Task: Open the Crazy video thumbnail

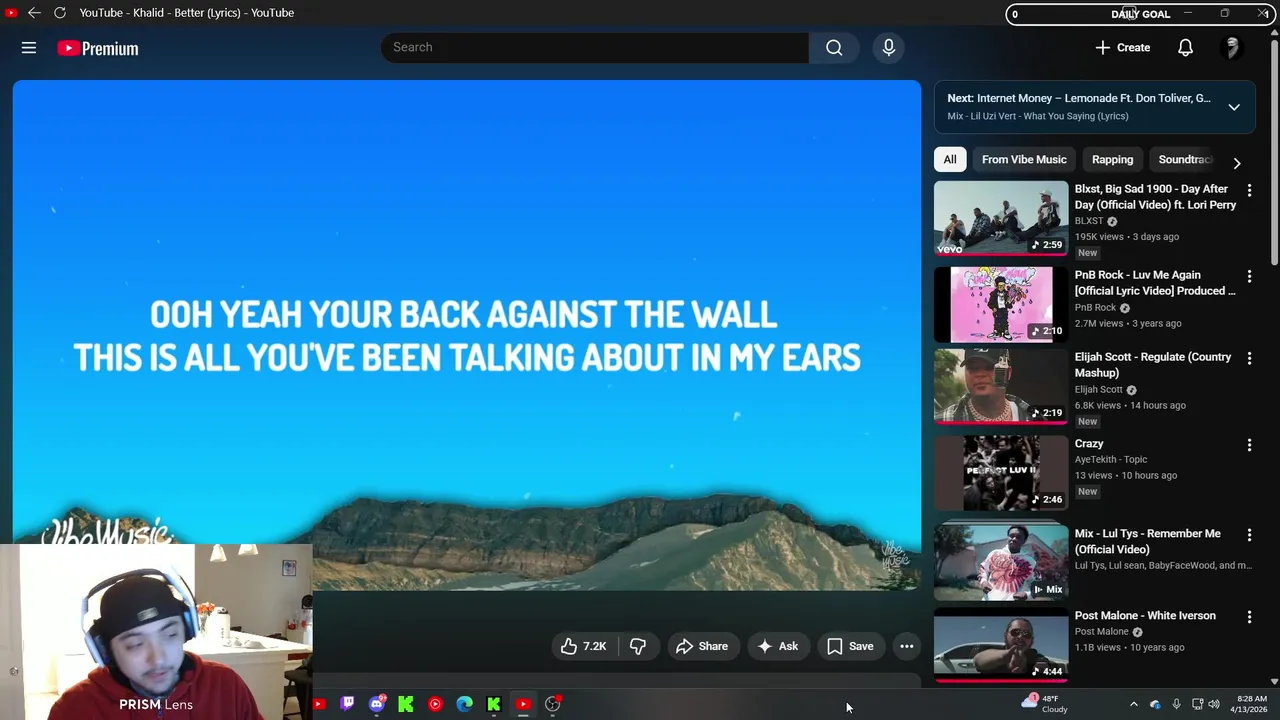Action: [x=1001, y=473]
